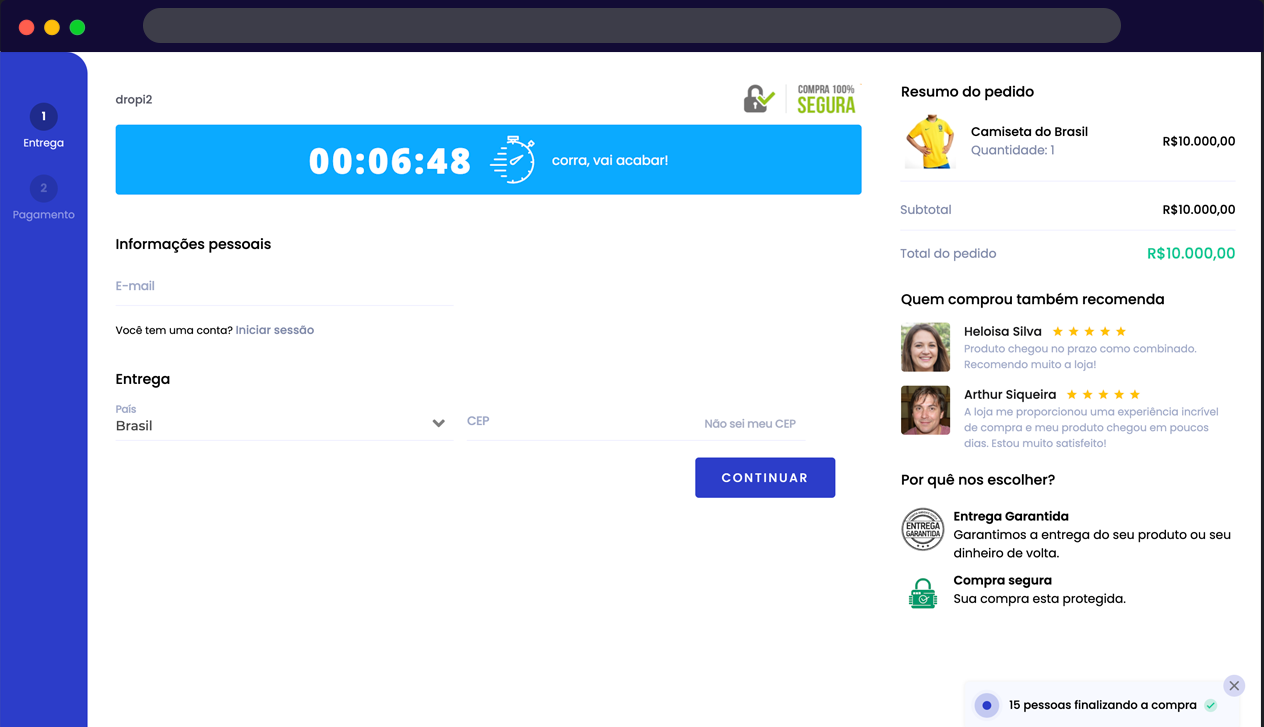1264x727 pixels.
Task: Click the Não sei meu CEP link
Action: (750, 424)
